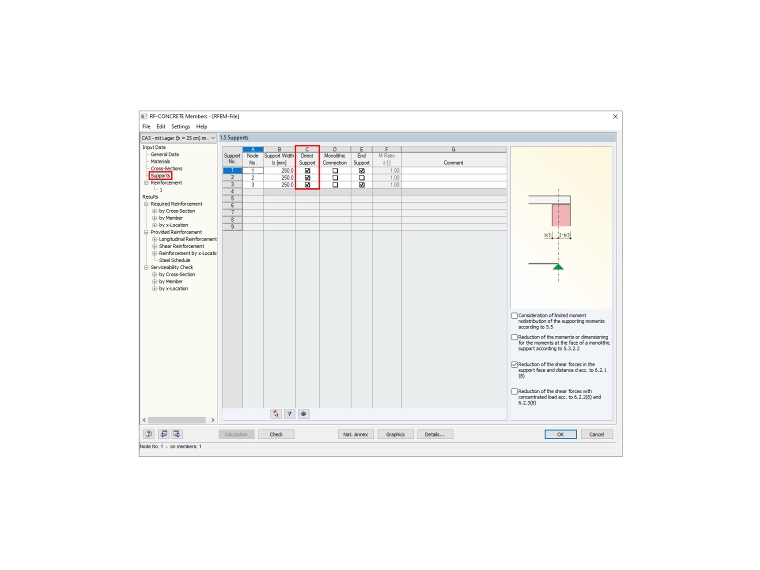Screen dimensions: 760x570
Task: Check End Support for support 2
Action: point(362,178)
